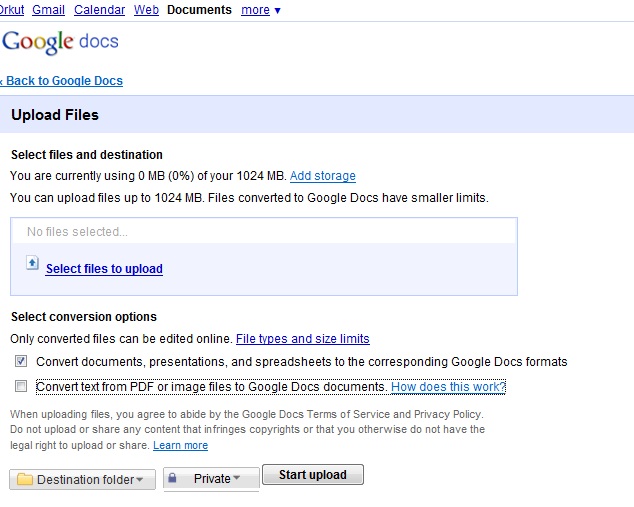Screen dimensions: 634x507
Task: Click the Add storage link
Action: [323, 176]
